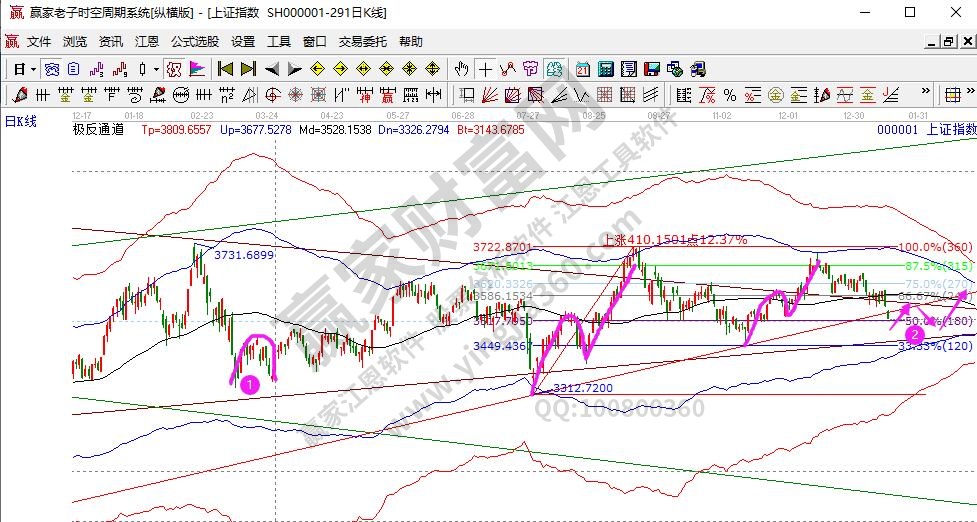Jump to first bar with skip-start arrow

[x=225, y=69]
